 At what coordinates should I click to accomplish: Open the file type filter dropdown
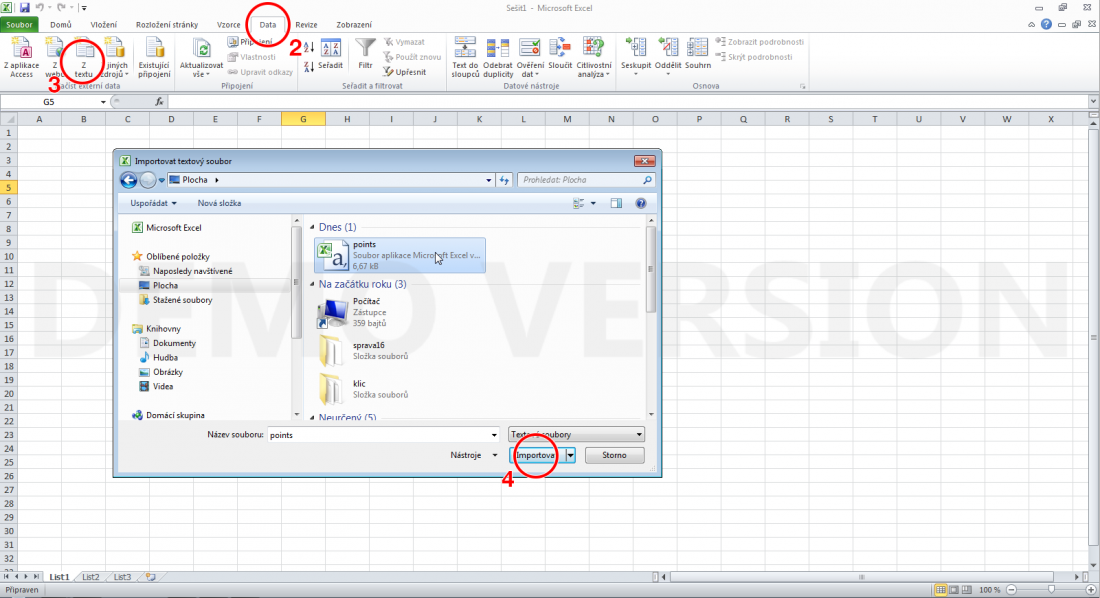(x=576, y=434)
